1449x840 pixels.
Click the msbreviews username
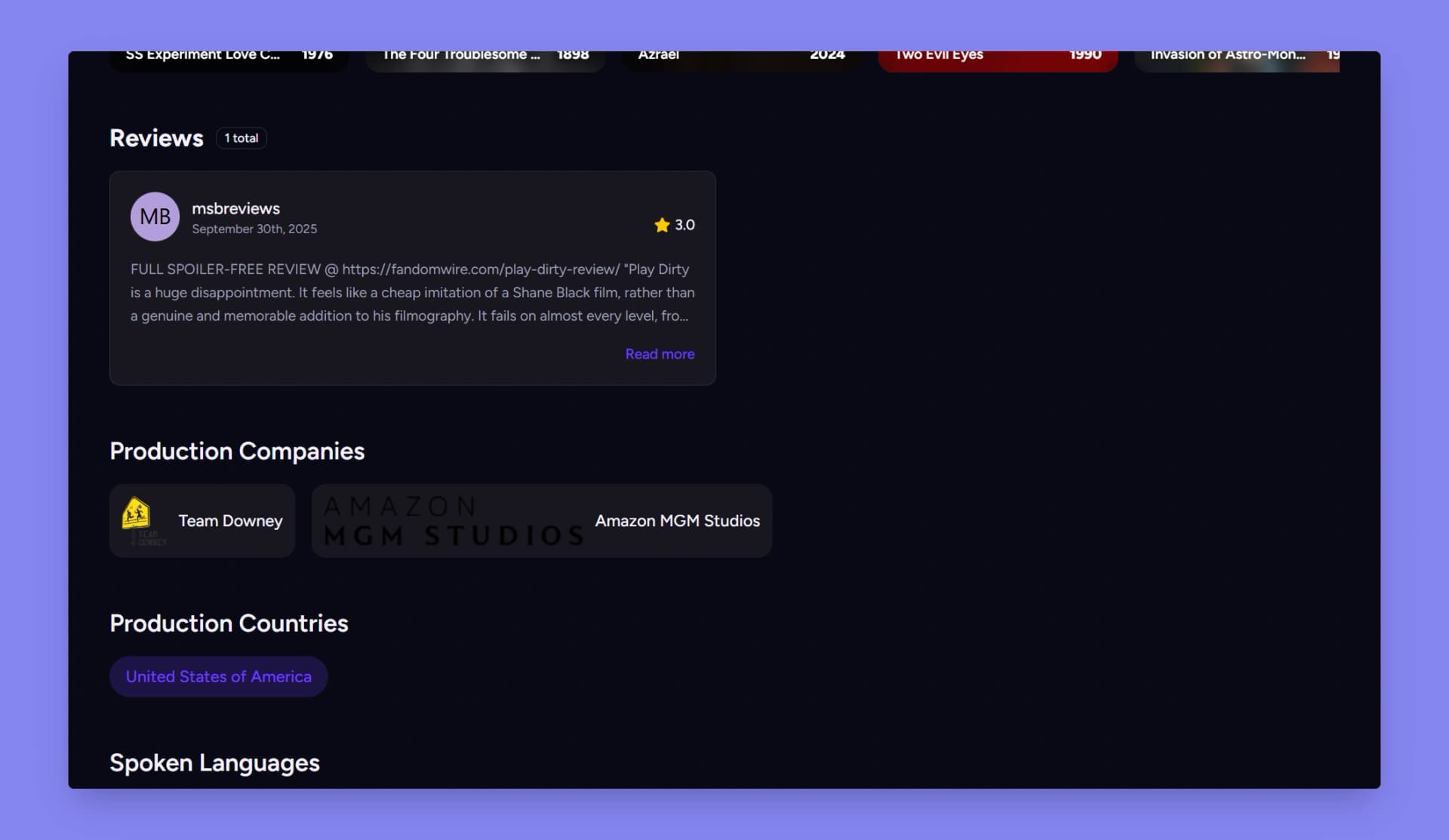pos(235,208)
